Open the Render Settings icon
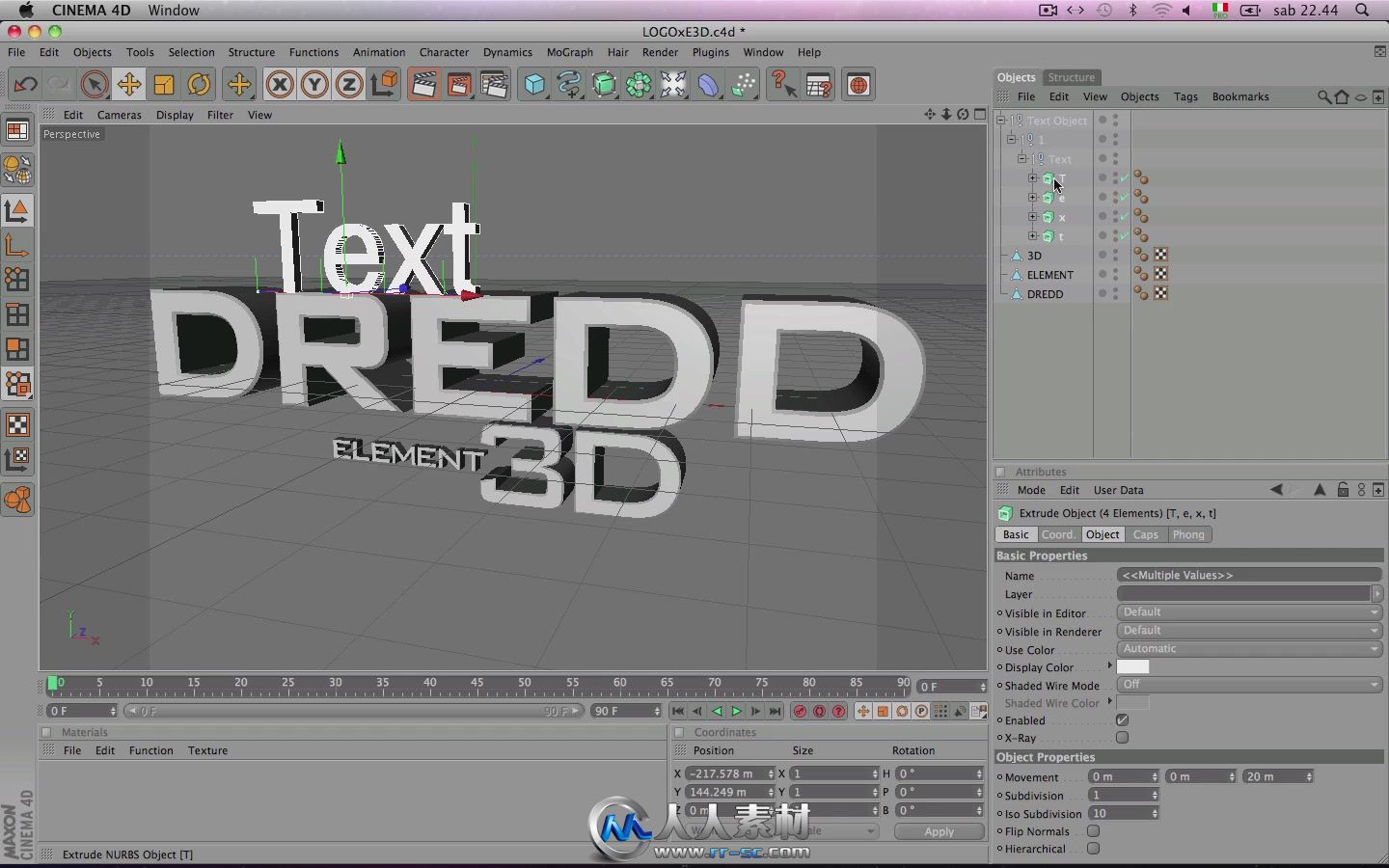1389x868 pixels. pyautogui.click(x=494, y=85)
